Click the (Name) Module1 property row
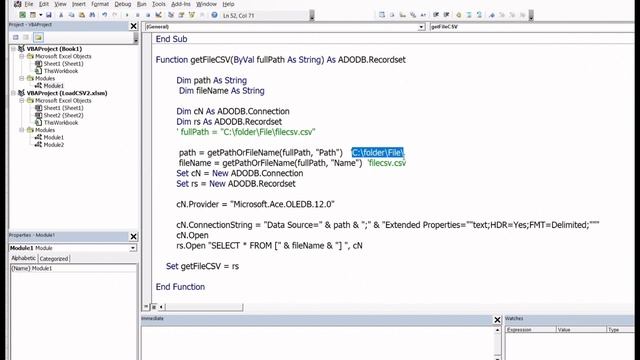Viewport: 640px width, 360px height. click(x=73, y=269)
